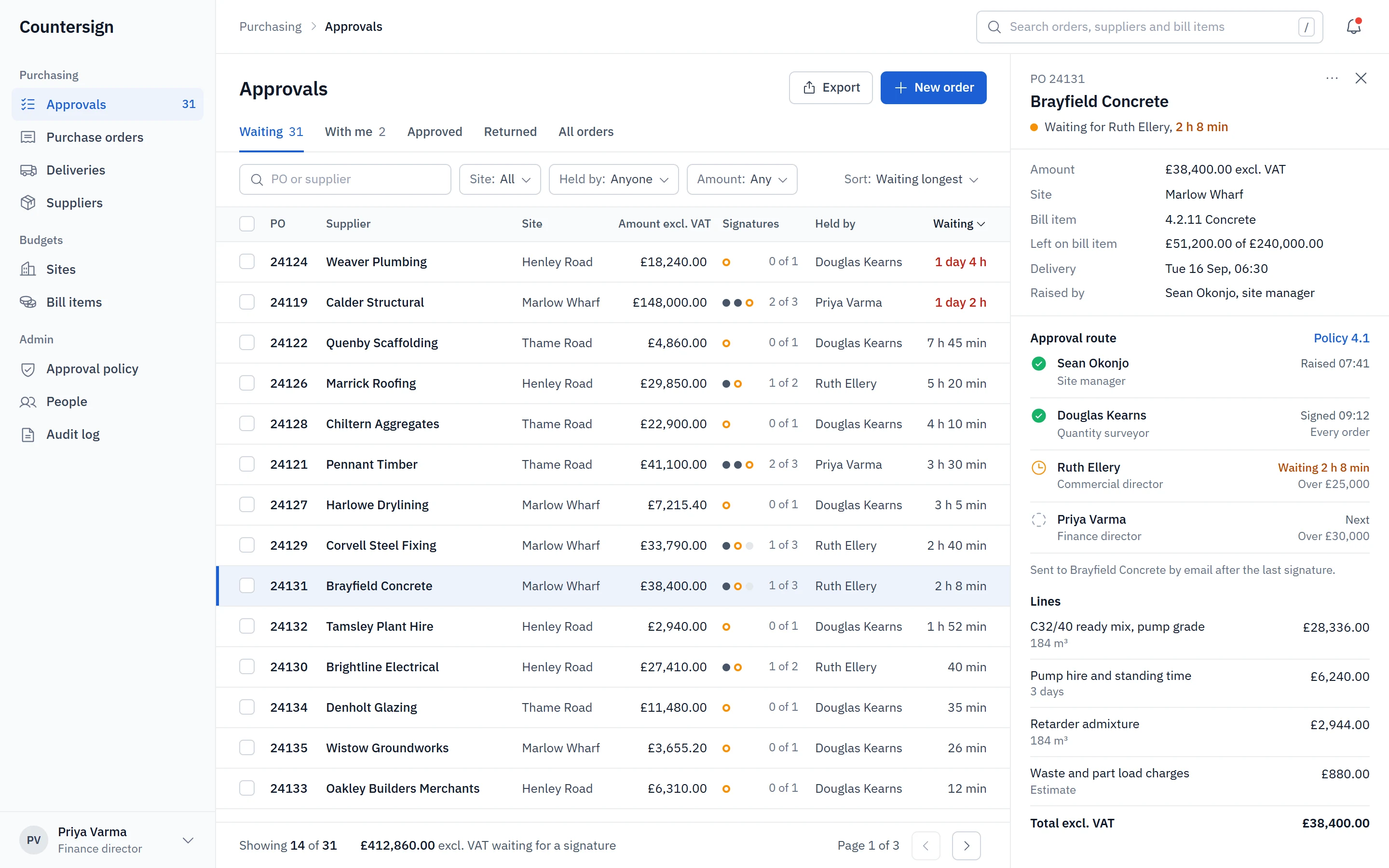The width and height of the screenshot is (1389, 868).
Task: Click signature progress dots for Pennant Timber
Action: [x=737, y=464]
